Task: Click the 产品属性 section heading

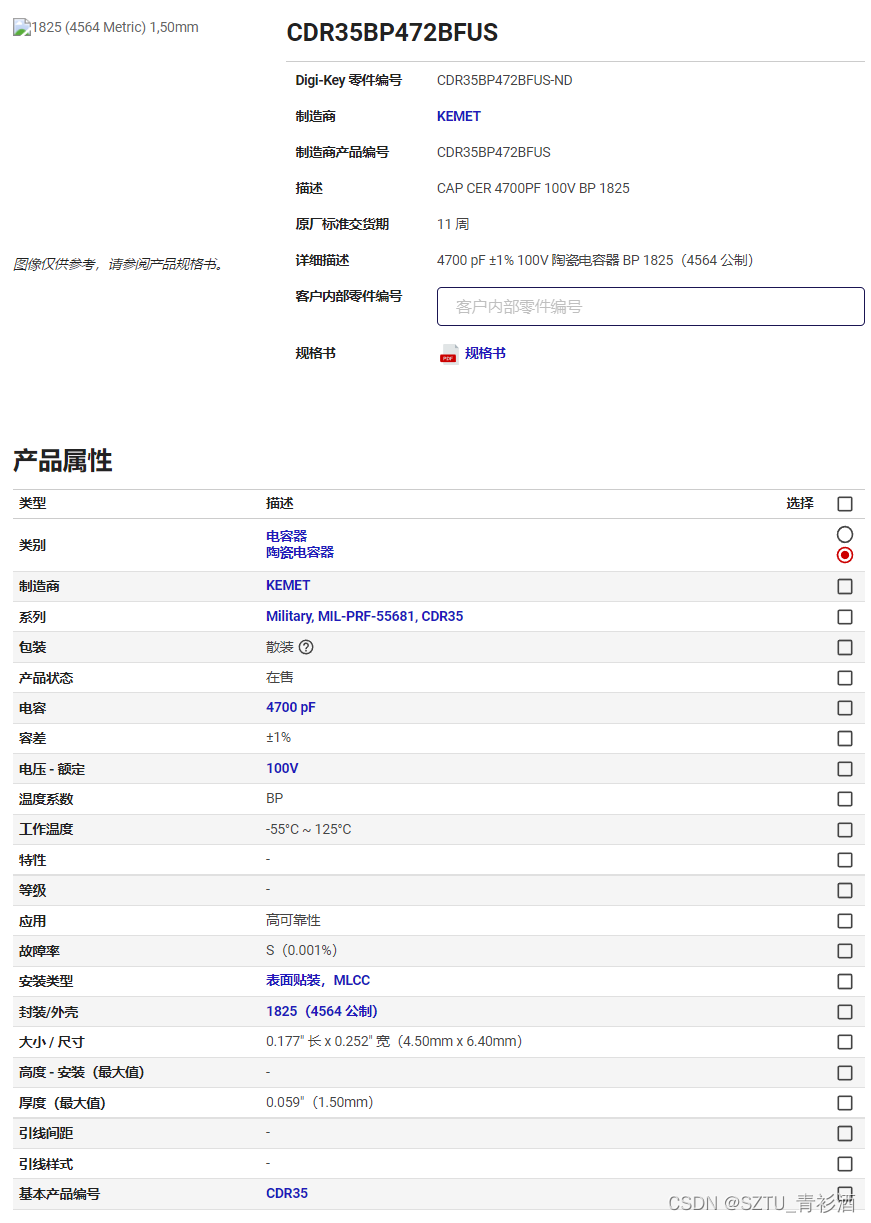Action: (x=63, y=461)
